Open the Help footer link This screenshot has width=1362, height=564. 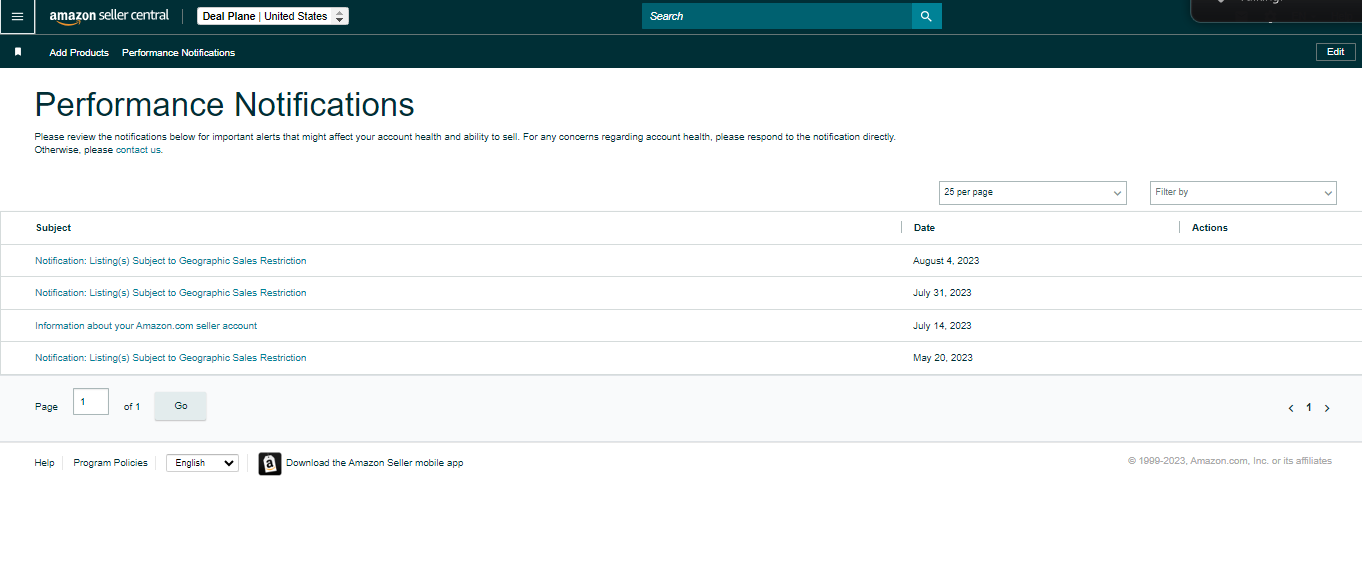pyautogui.click(x=44, y=463)
